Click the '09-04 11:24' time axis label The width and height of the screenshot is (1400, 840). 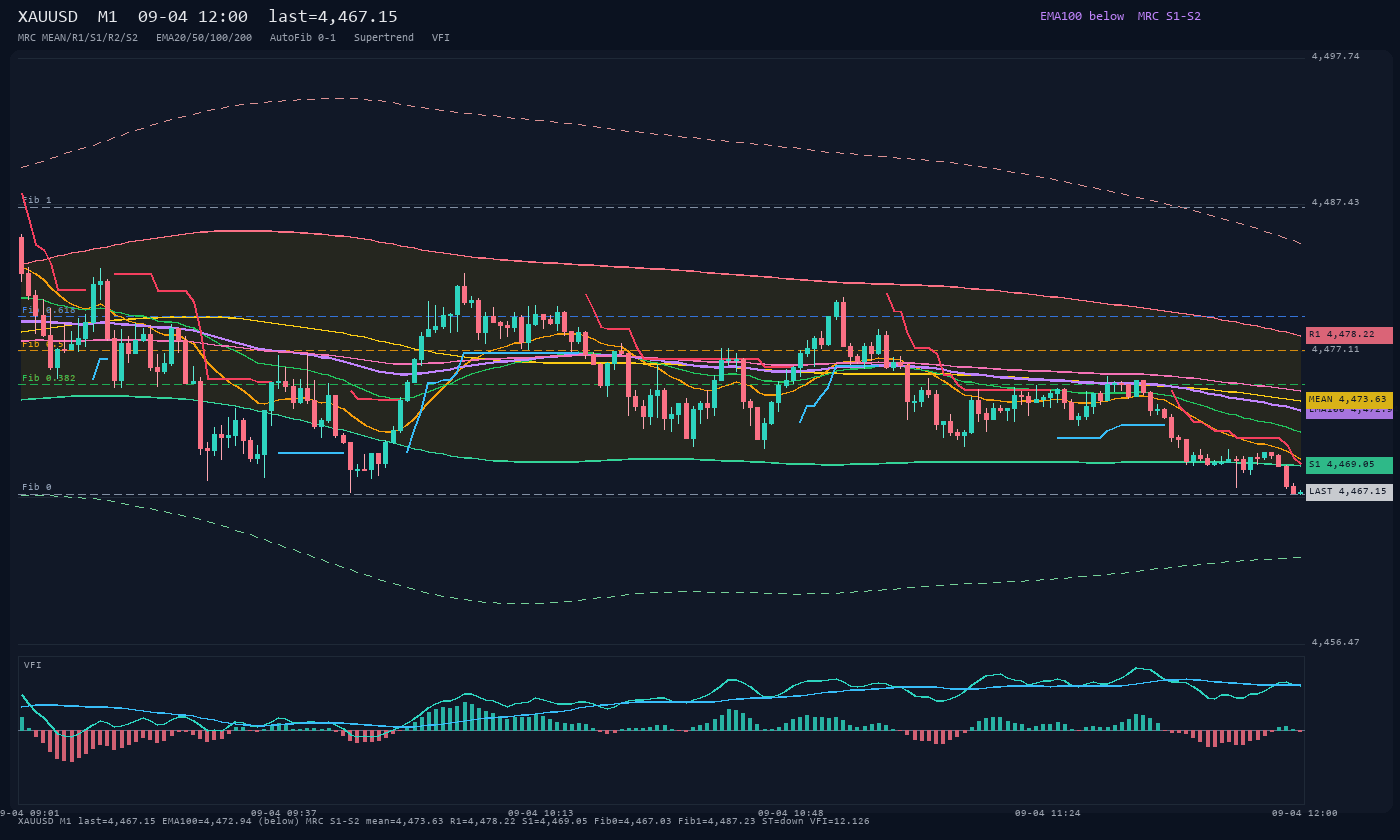point(1048,813)
